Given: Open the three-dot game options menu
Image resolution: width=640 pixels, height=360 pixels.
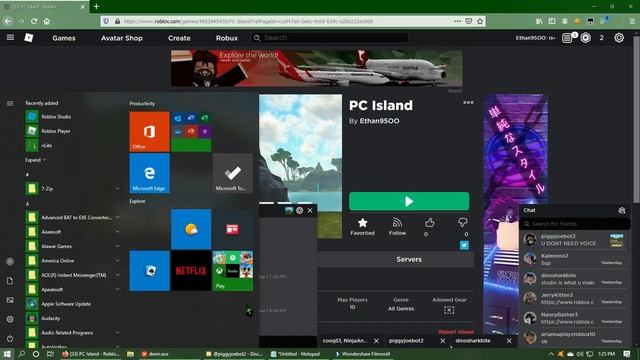Looking at the screenshot, I should 468,102.
